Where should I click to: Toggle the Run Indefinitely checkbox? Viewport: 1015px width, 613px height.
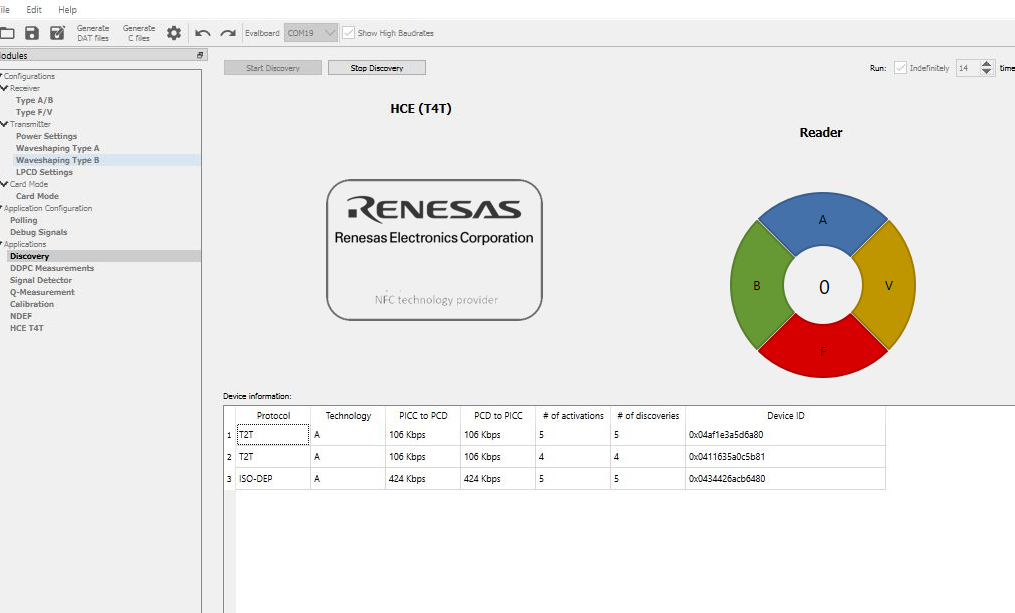[x=901, y=68]
